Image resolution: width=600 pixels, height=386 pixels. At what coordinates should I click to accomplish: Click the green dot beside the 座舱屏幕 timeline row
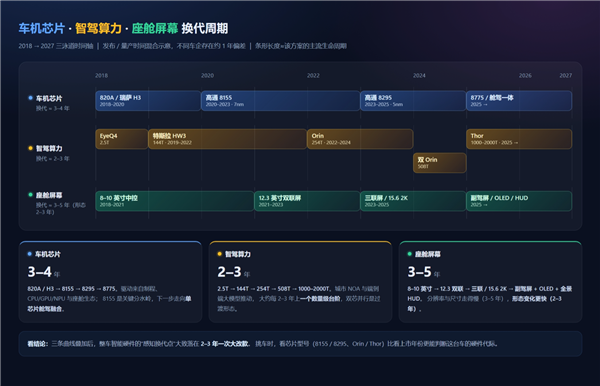pos(31,195)
